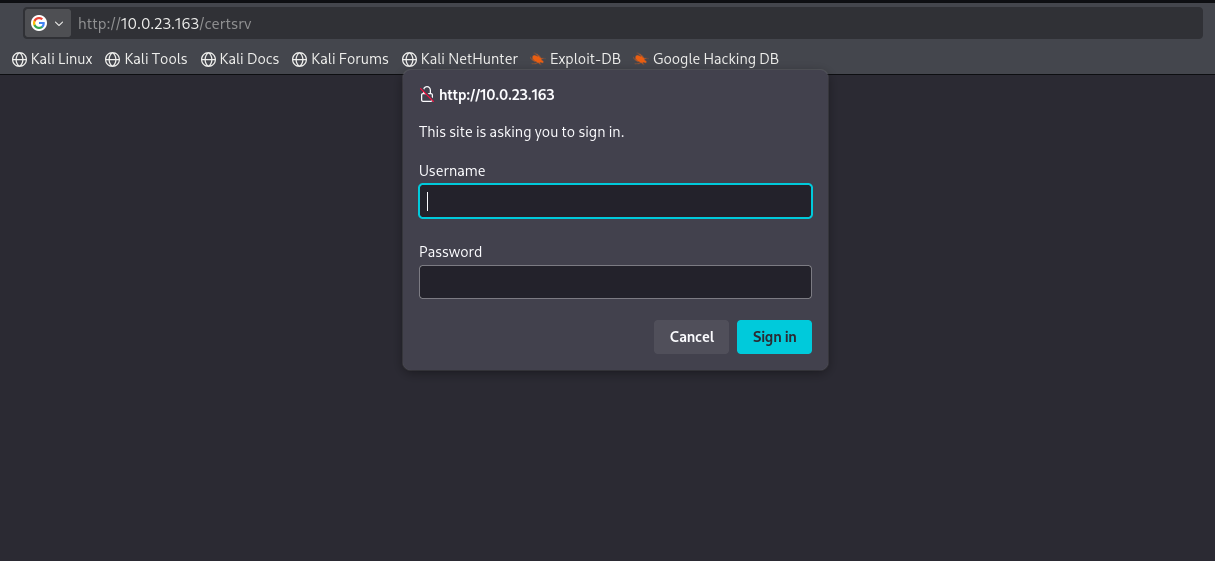The height and width of the screenshot is (561, 1215).
Task: Click the Kali NetHunter globe icon
Action: point(409,59)
